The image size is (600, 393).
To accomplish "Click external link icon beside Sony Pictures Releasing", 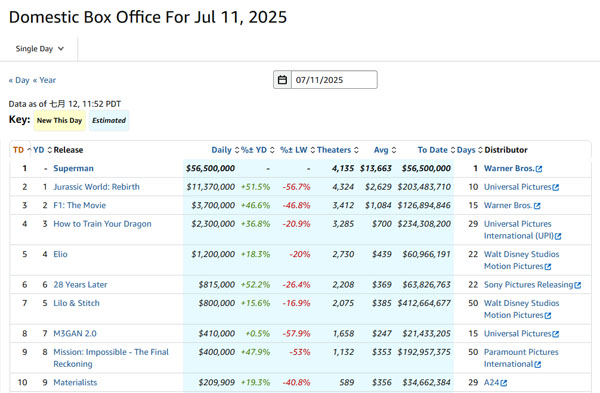I will (577, 285).
